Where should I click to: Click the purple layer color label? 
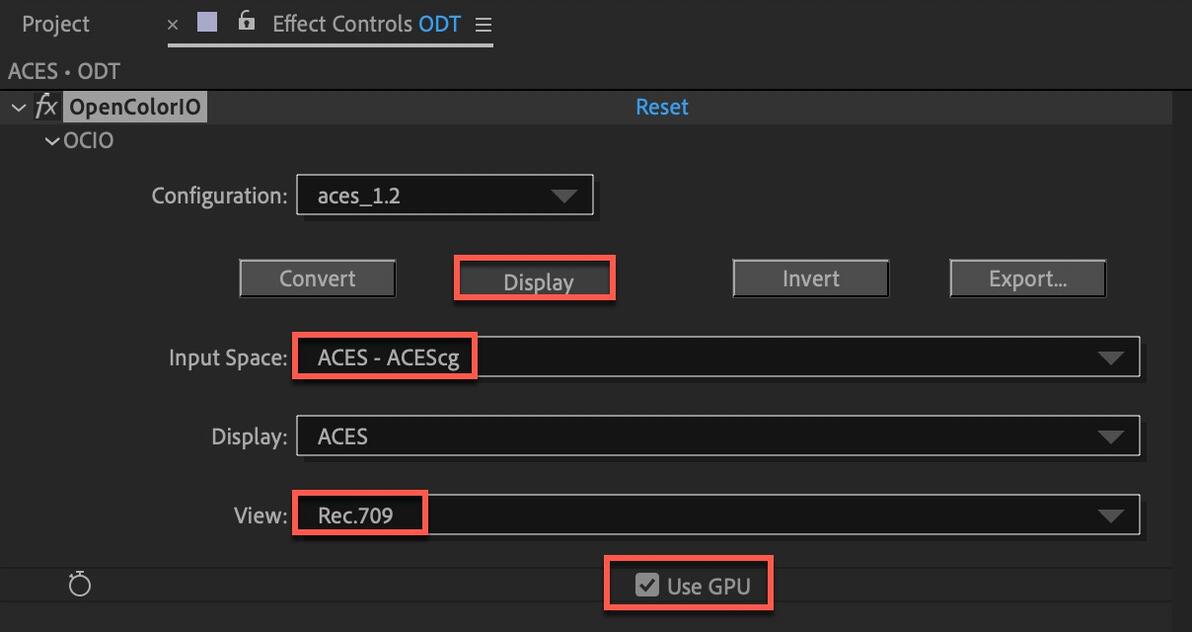pyautogui.click(x=207, y=23)
